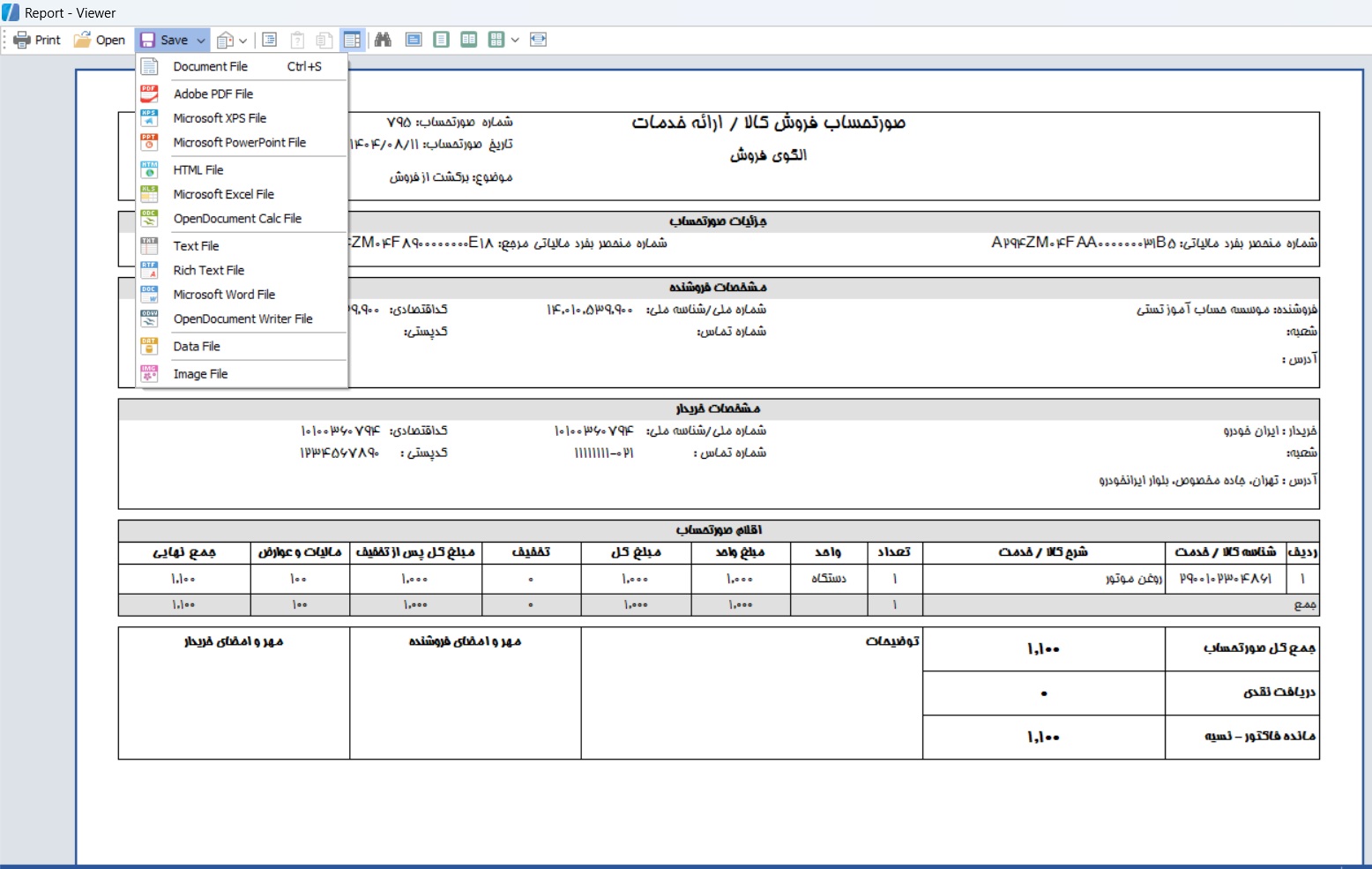The width and height of the screenshot is (1372, 869).
Task: Open multiple pages view dropdown arrow
Action: coord(515,40)
